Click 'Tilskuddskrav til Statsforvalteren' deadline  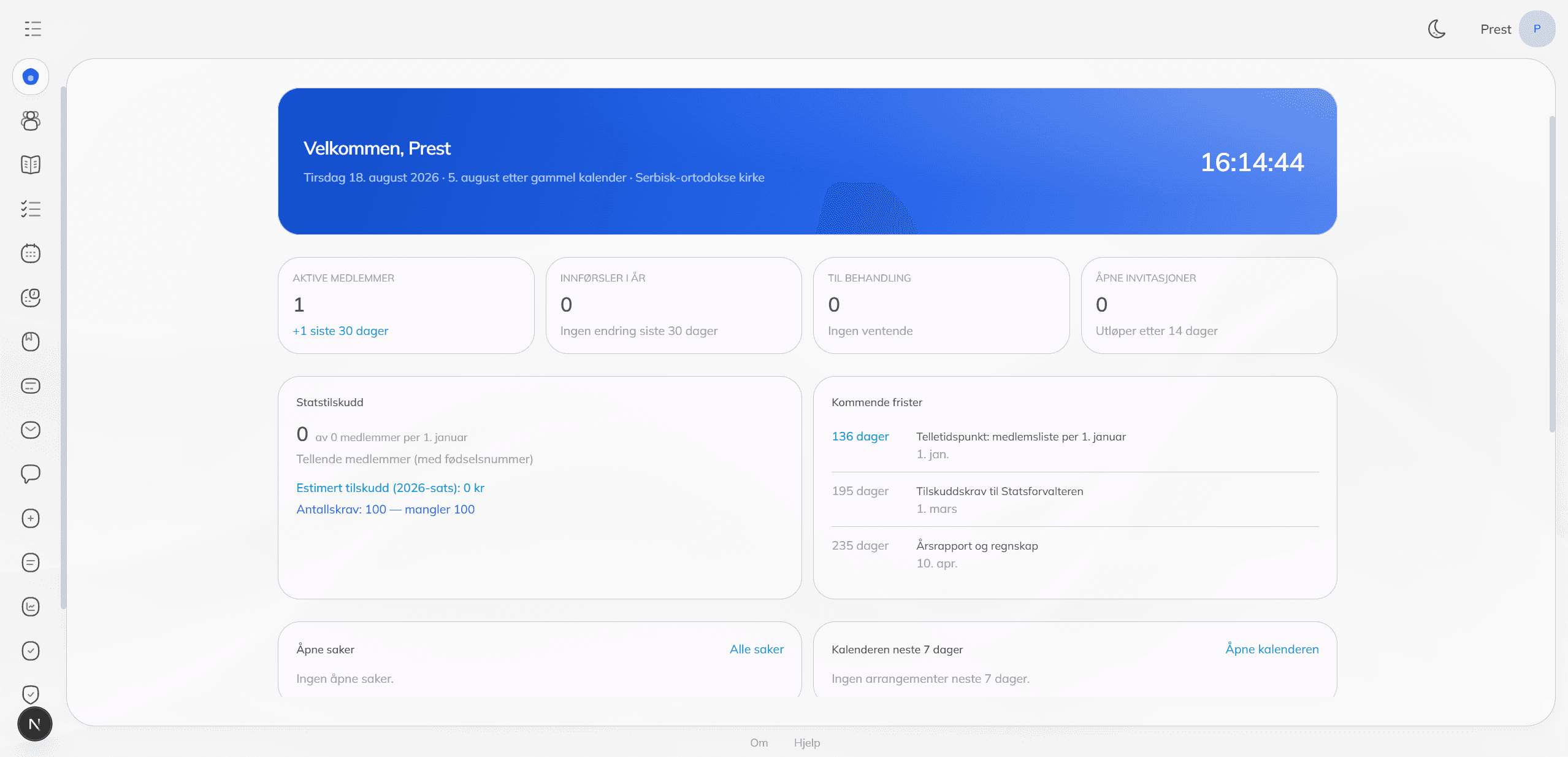[999, 491]
